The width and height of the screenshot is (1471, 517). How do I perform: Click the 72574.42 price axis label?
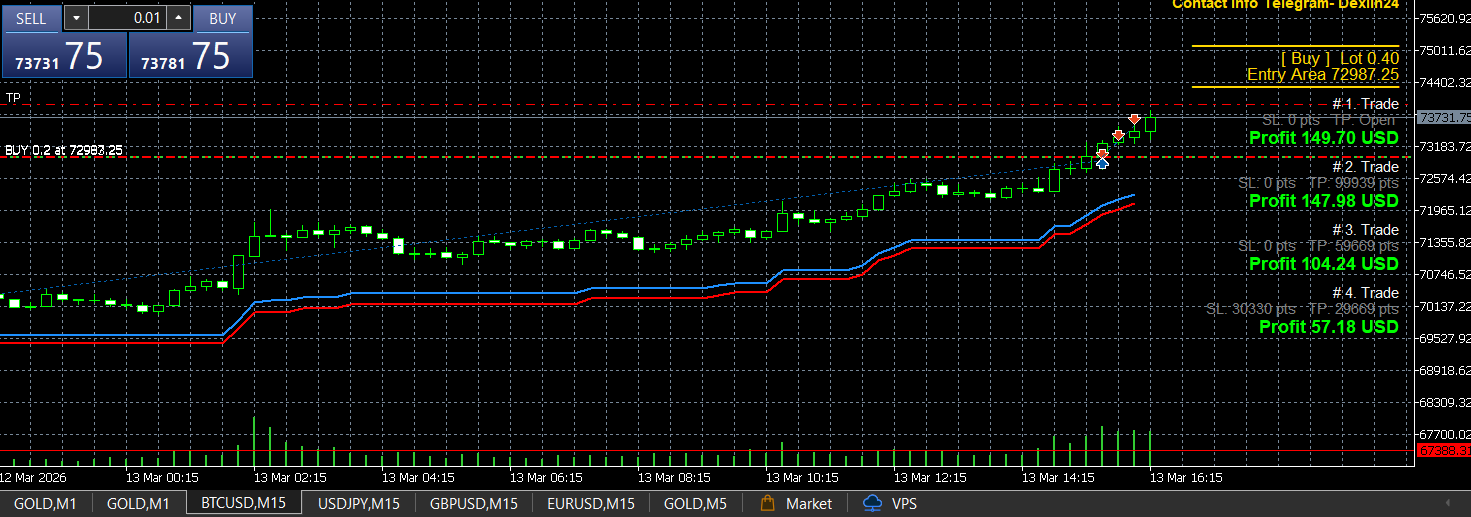(x=1446, y=178)
